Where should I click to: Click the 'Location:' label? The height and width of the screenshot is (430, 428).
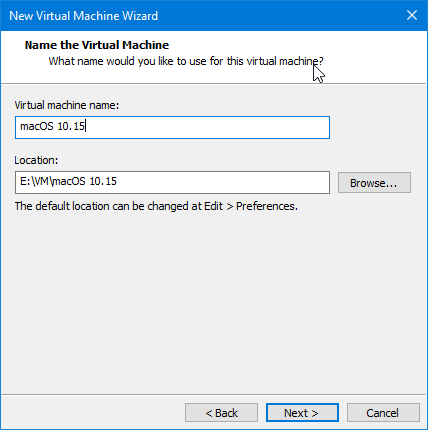pyautogui.click(x=36, y=160)
